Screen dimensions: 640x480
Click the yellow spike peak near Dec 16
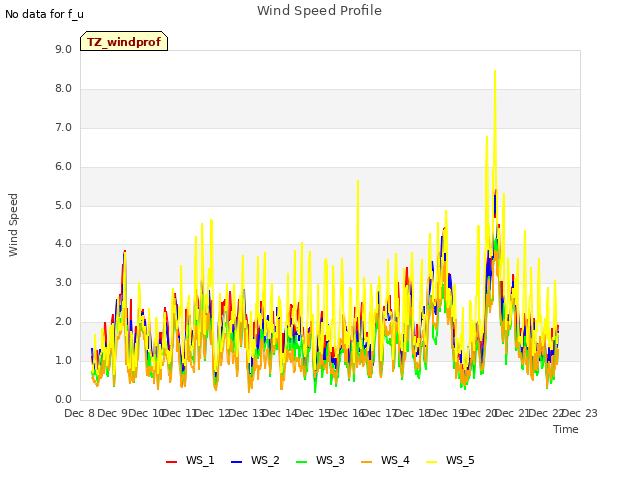click(x=358, y=181)
